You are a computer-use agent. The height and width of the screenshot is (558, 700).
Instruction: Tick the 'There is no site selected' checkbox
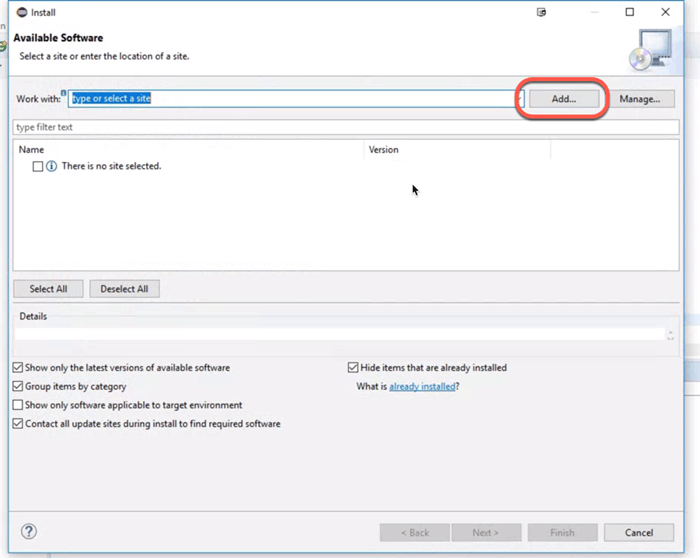(x=38, y=166)
